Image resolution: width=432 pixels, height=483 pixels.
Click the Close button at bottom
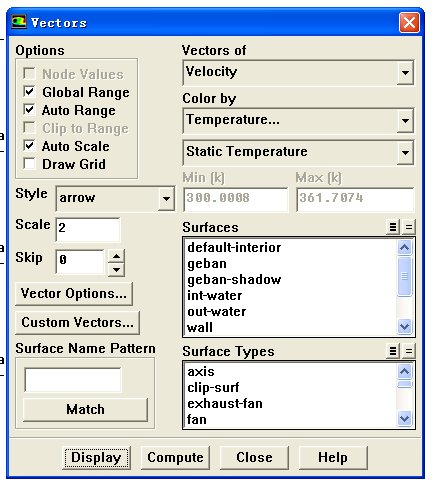[254, 458]
